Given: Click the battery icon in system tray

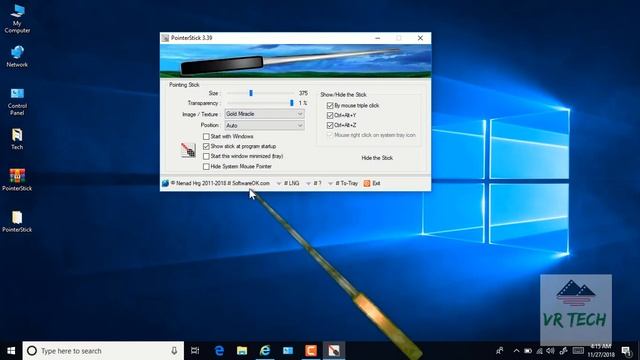Looking at the screenshot, I should click(528, 351).
